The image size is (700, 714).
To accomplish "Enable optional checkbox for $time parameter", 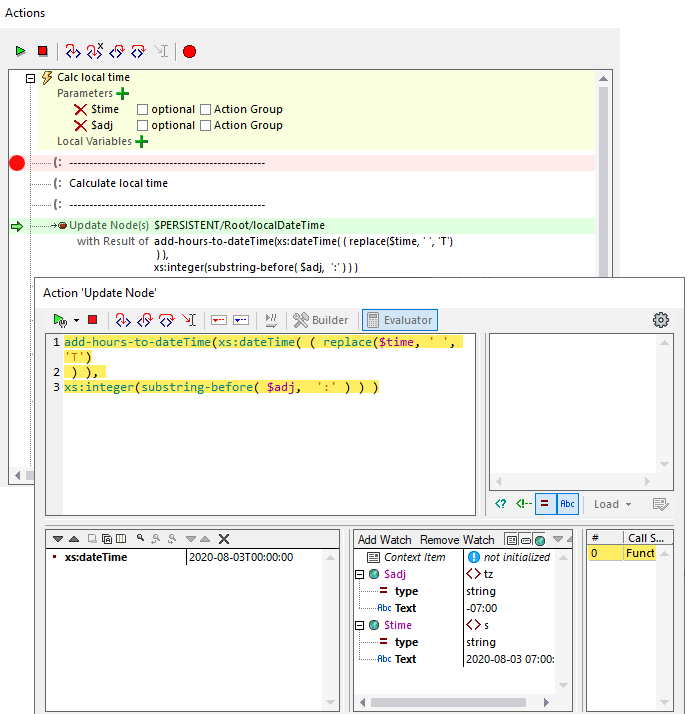I will point(142,110).
